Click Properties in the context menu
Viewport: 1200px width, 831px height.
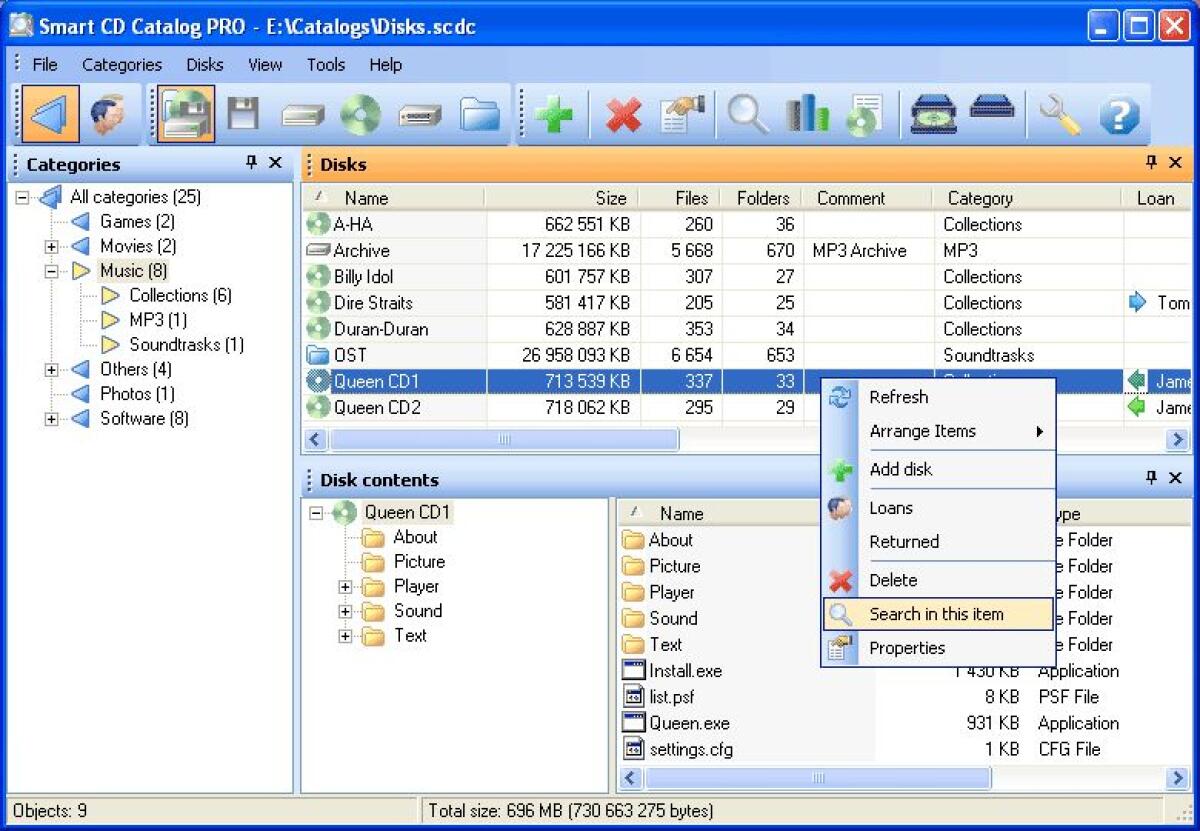[907, 648]
